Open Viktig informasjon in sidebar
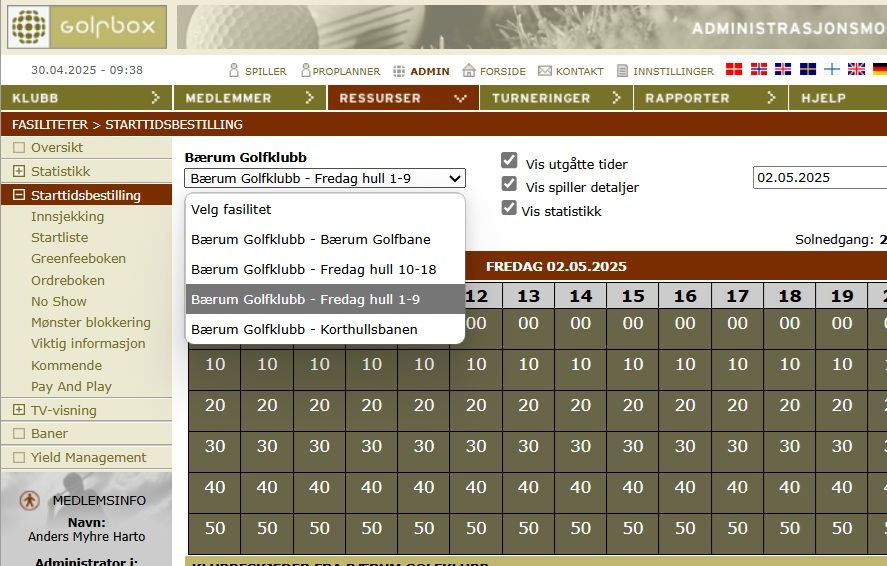The width and height of the screenshot is (887, 566). point(88,343)
